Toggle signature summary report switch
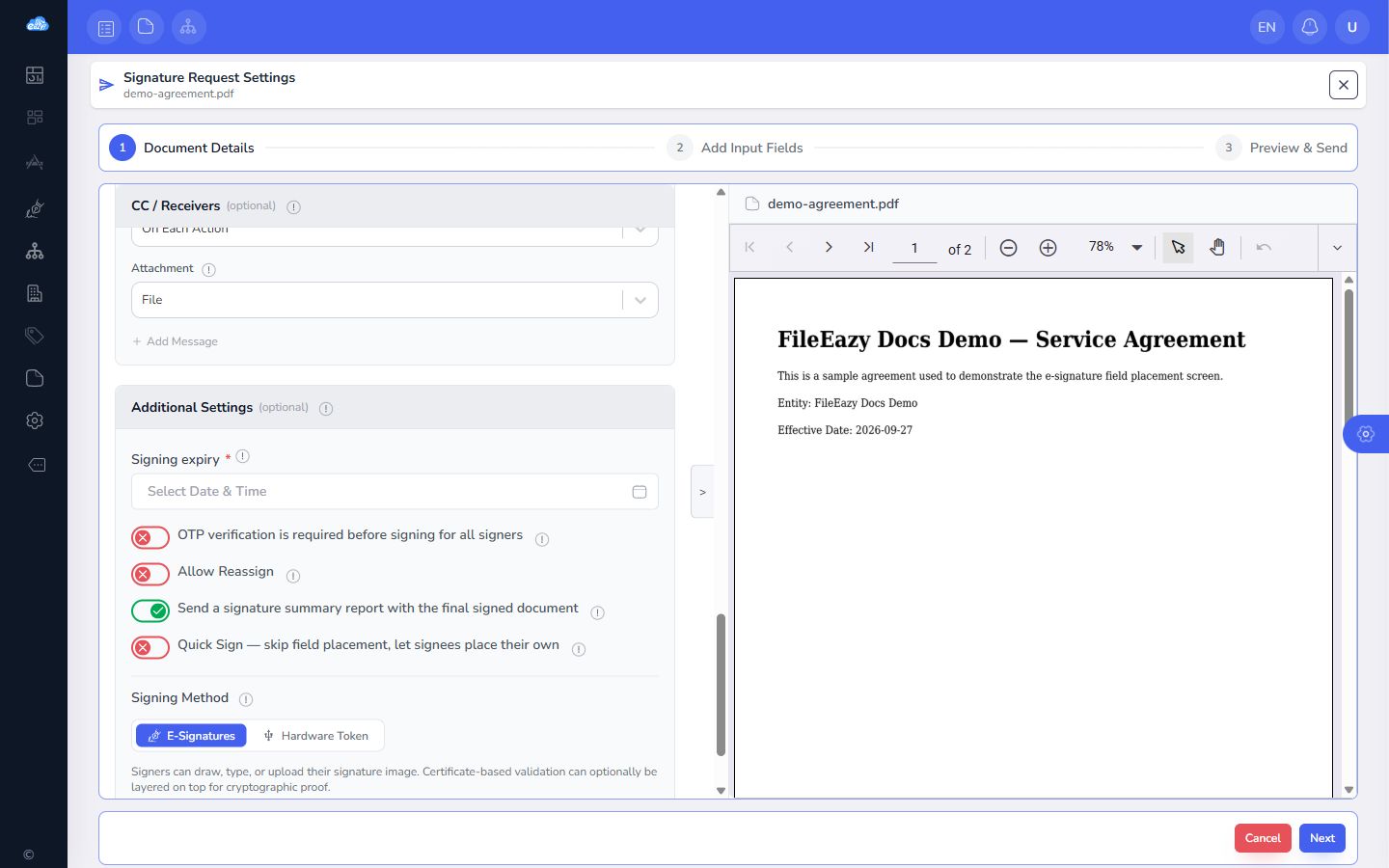 150,610
